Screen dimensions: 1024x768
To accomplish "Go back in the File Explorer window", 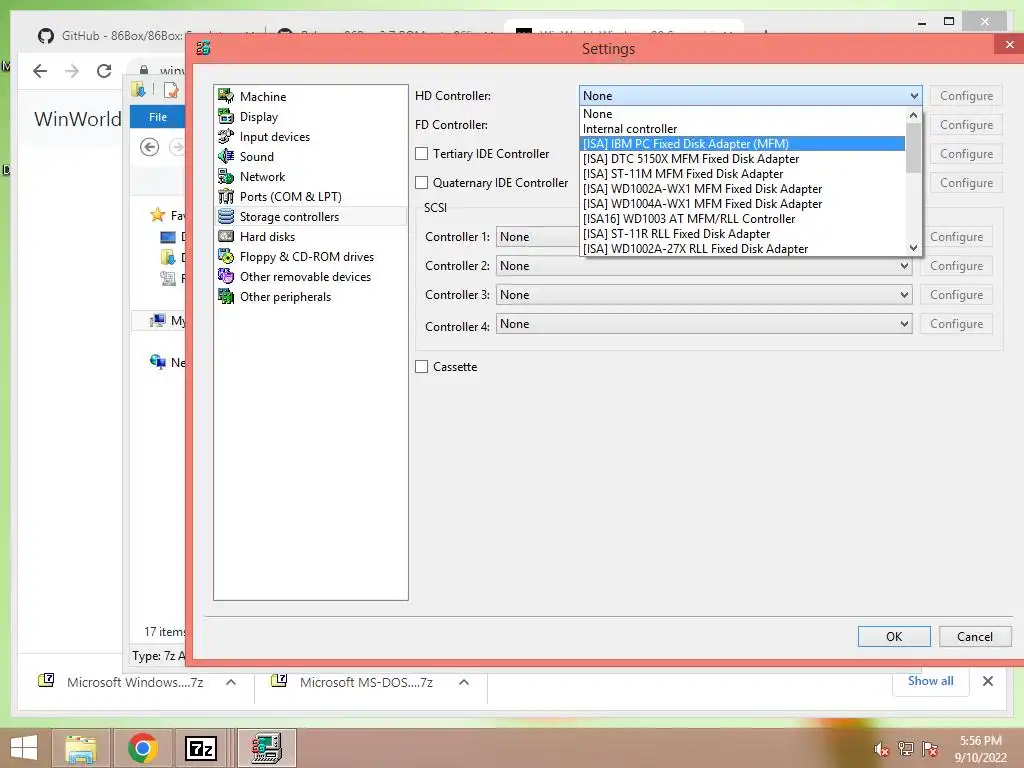I will [150, 147].
